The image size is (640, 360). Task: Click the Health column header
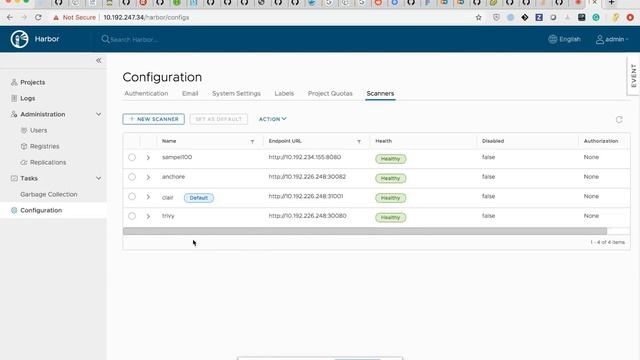pyautogui.click(x=383, y=141)
